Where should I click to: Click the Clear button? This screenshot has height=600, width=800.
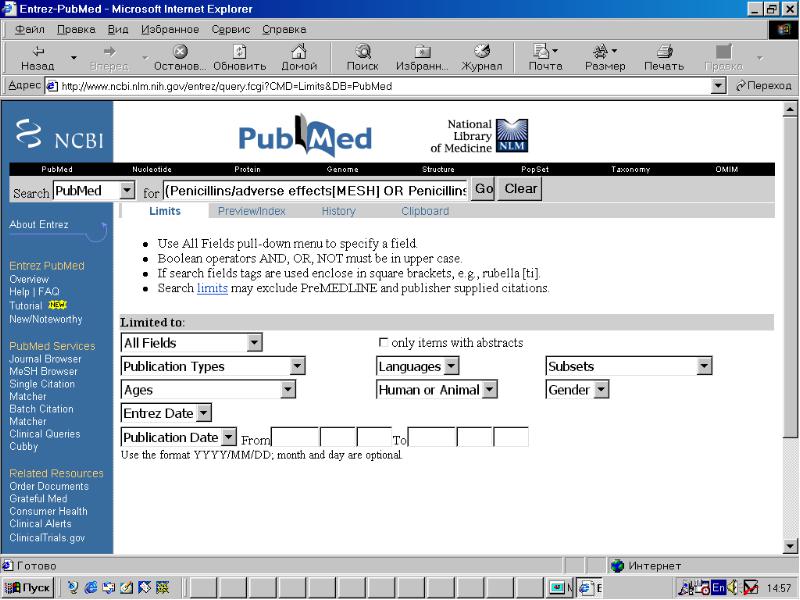coord(520,189)
